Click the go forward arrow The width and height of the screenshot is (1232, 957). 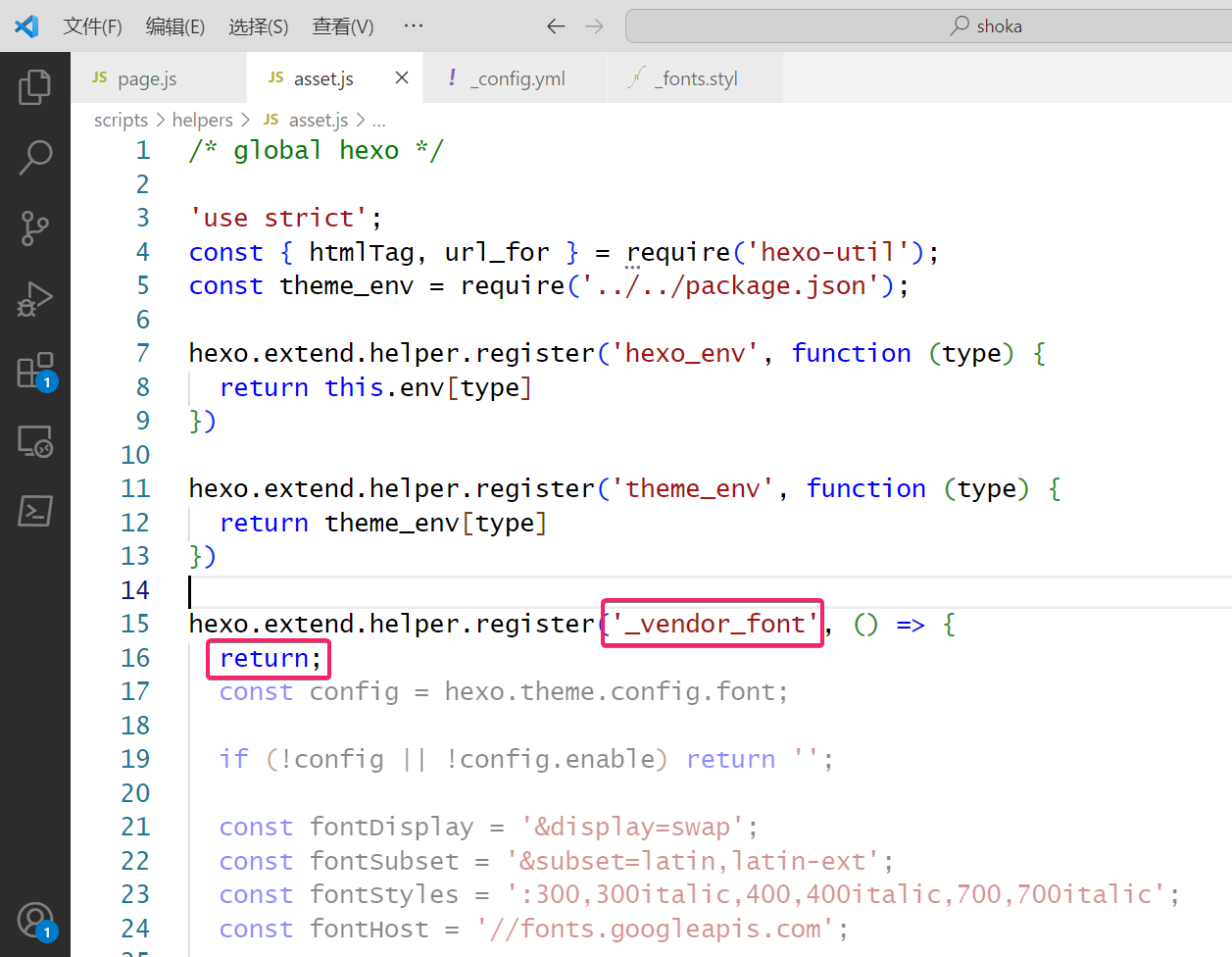[x=594, y=26]
